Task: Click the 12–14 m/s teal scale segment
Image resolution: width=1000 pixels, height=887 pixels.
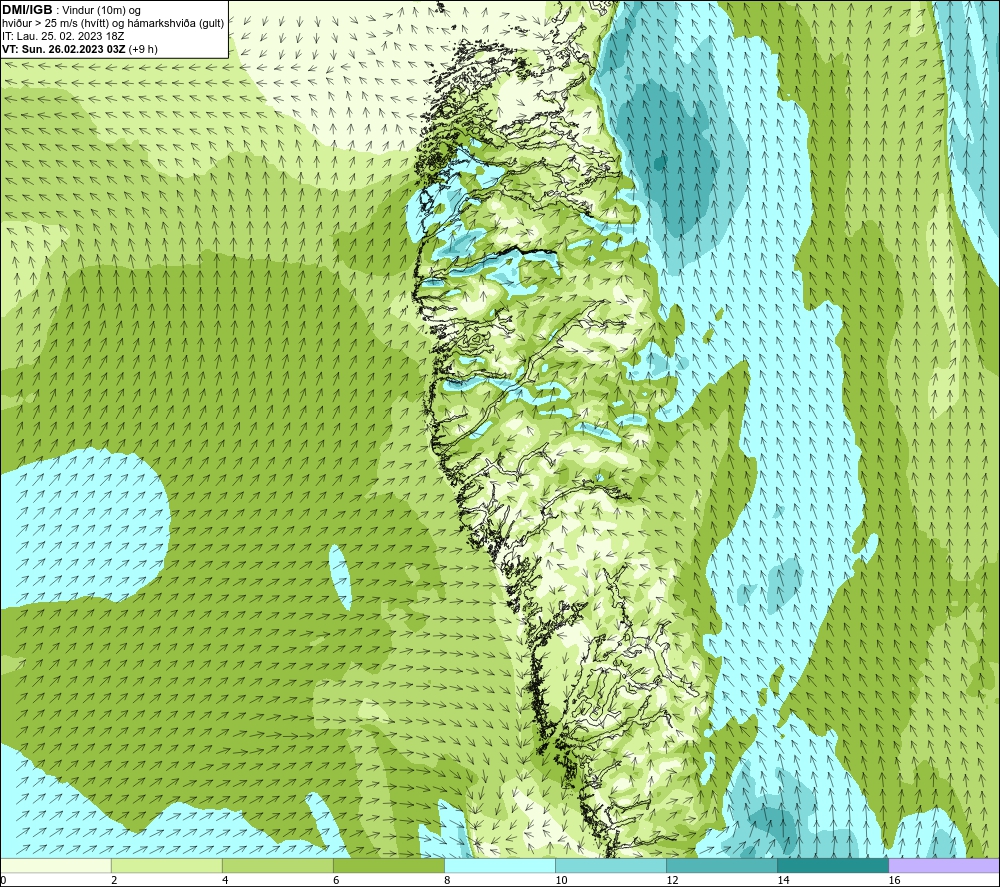Action: coord(722,865)
